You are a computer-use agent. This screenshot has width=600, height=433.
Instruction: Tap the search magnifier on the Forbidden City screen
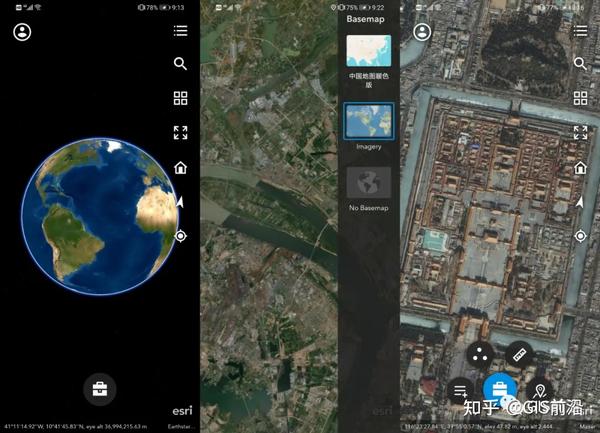click(x=580, y=63)
